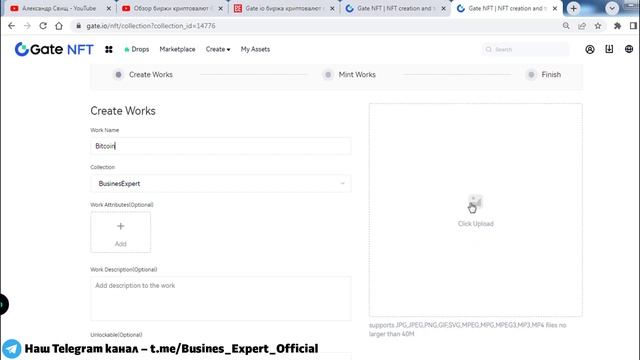This screenshot has height=360, width=640.
Task: Click the Gate NFT logo
Action: [54, 49]
